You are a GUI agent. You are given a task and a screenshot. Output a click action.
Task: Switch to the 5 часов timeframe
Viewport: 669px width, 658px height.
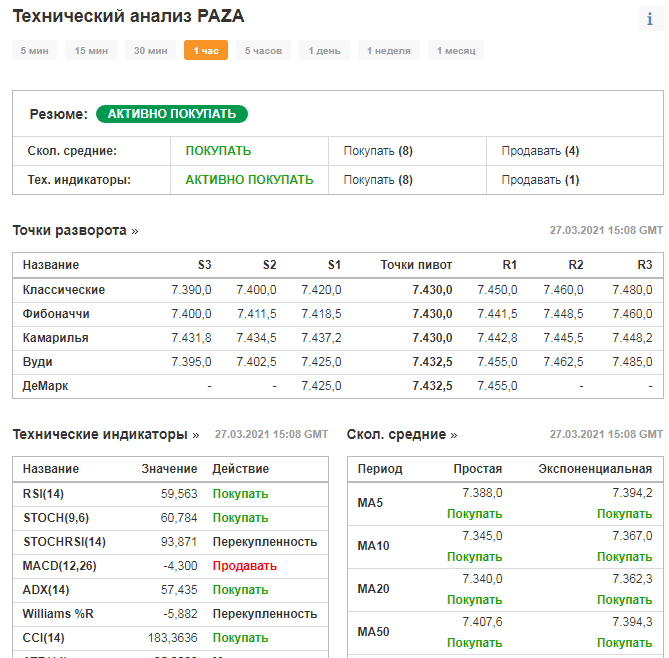(x=263, y=51)
